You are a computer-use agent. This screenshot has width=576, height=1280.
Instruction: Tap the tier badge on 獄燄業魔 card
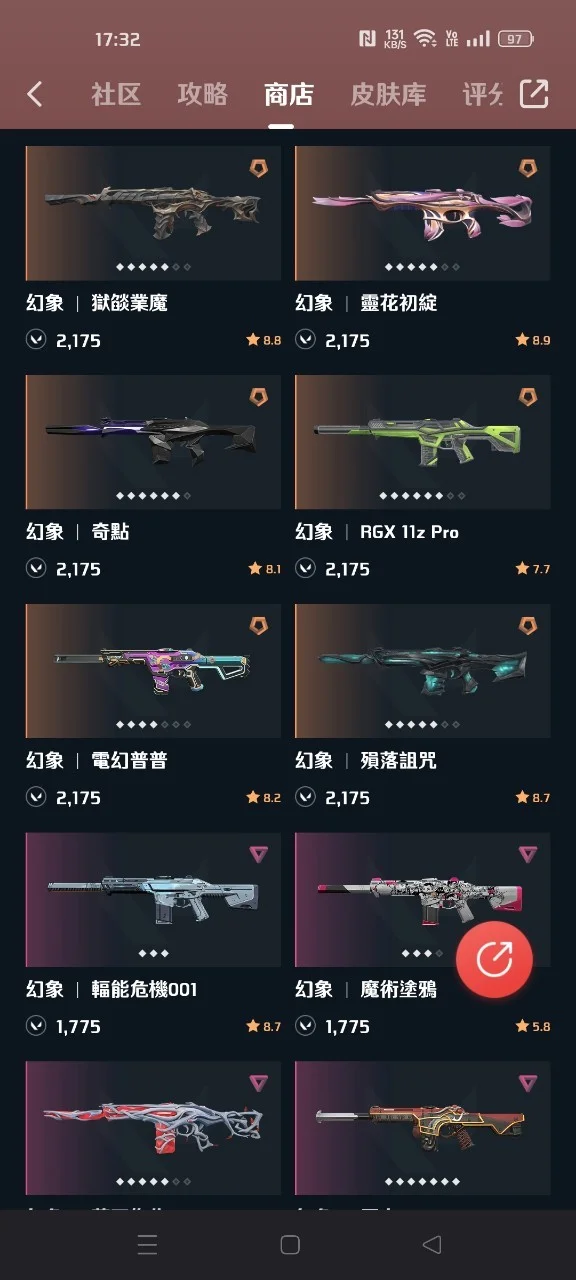(259, 168)
